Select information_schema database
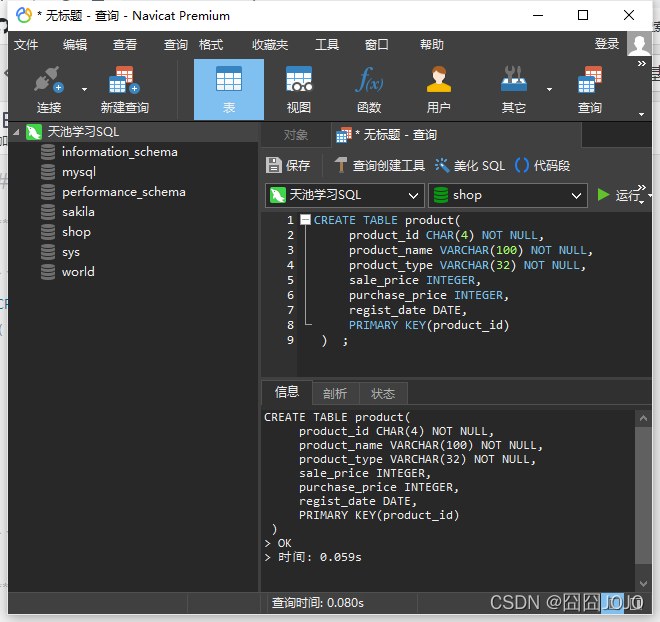This screenshot has width=660, height=622. click(x=120, y=152)
